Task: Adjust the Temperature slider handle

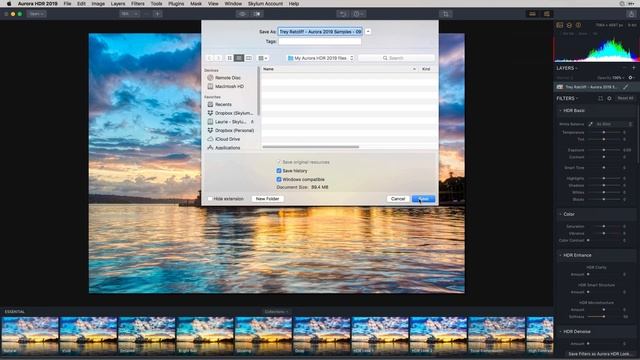Action: (604, 132)
